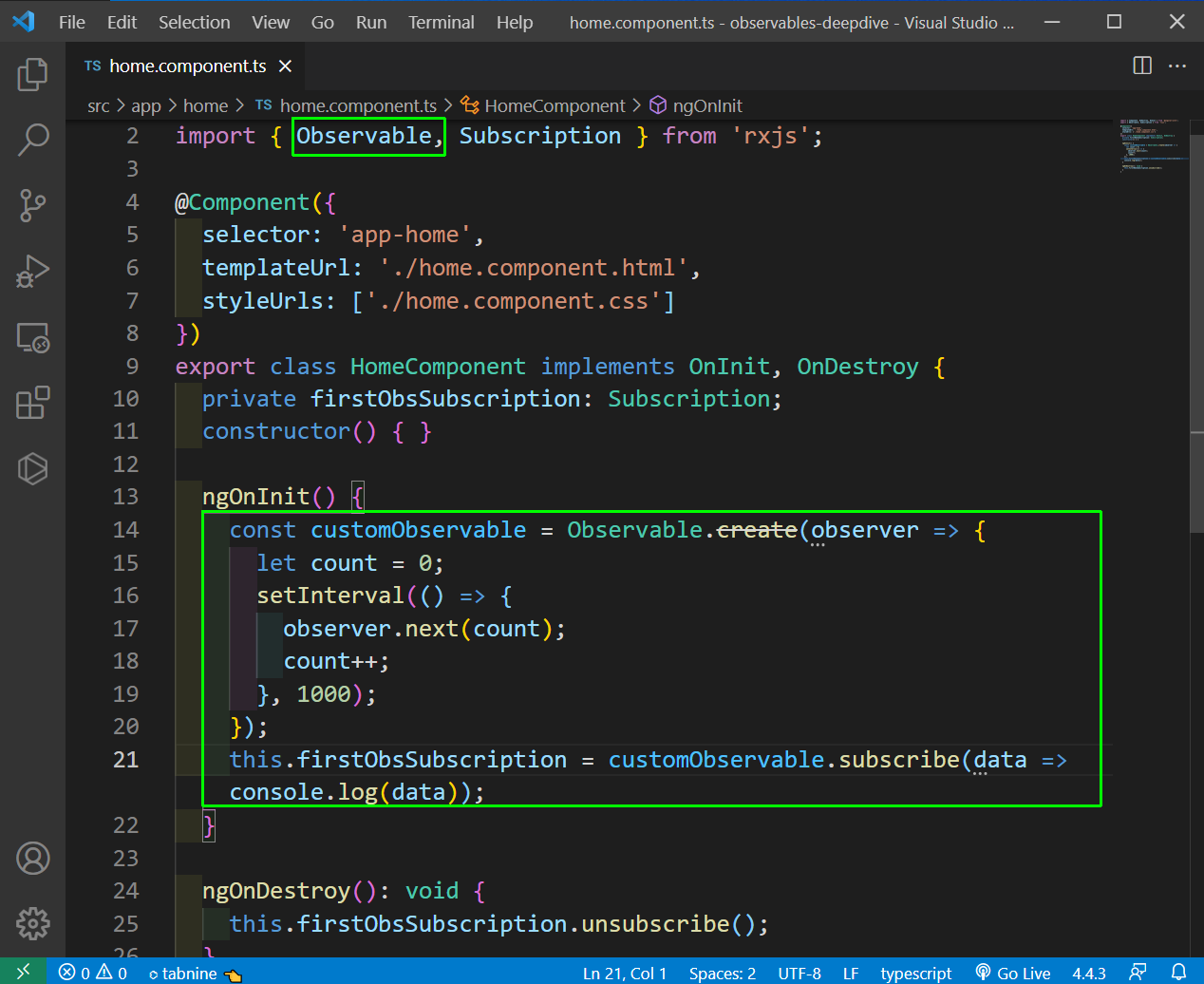Click the 'rxjs' import string
The height and width of the screenshot is (984, 1204).
(x=770, y=136)
